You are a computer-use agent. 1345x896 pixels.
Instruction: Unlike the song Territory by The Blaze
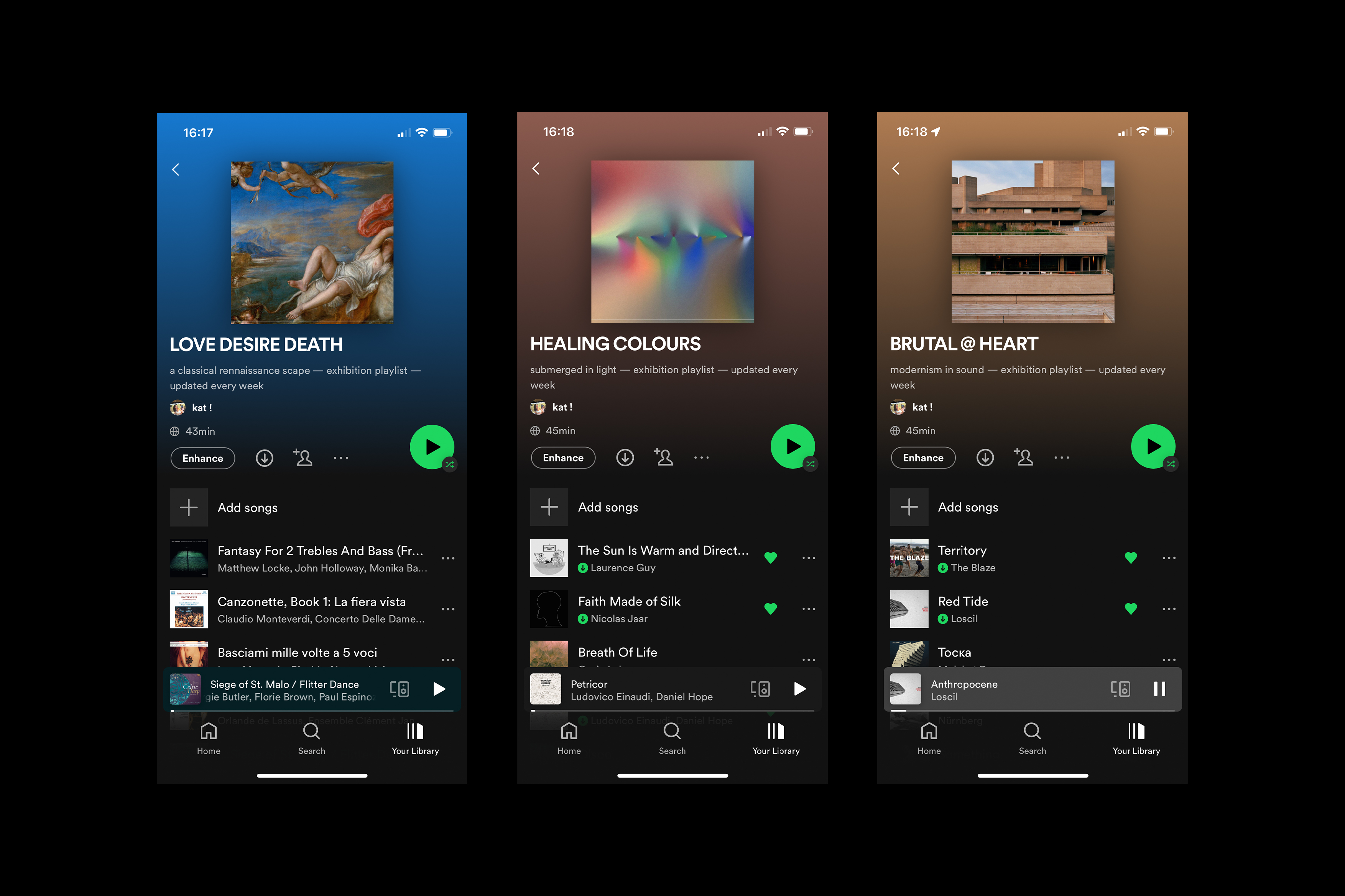click(x=1130, y=558)
